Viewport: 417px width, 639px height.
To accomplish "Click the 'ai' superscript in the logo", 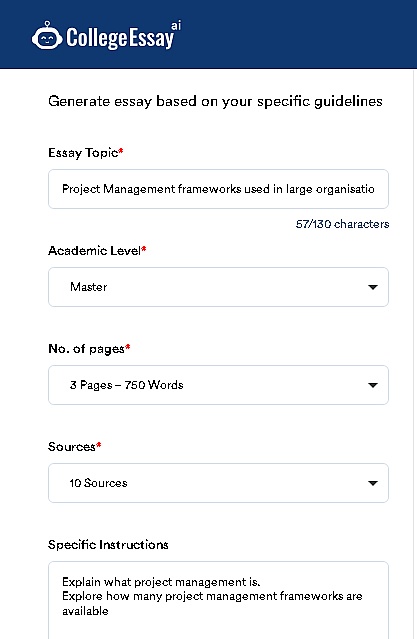I will 176,25.
